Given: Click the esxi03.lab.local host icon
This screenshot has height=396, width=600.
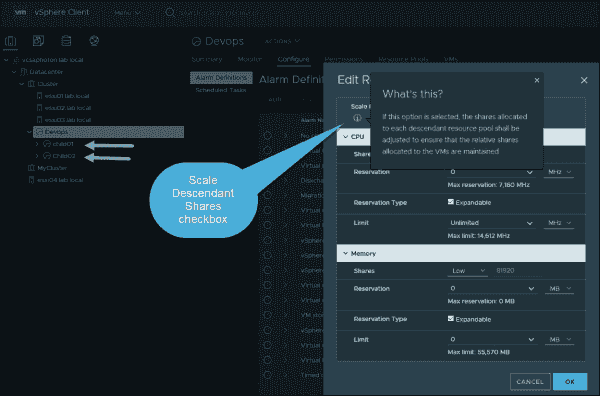Looking at the screenshot, I should 39,120.
